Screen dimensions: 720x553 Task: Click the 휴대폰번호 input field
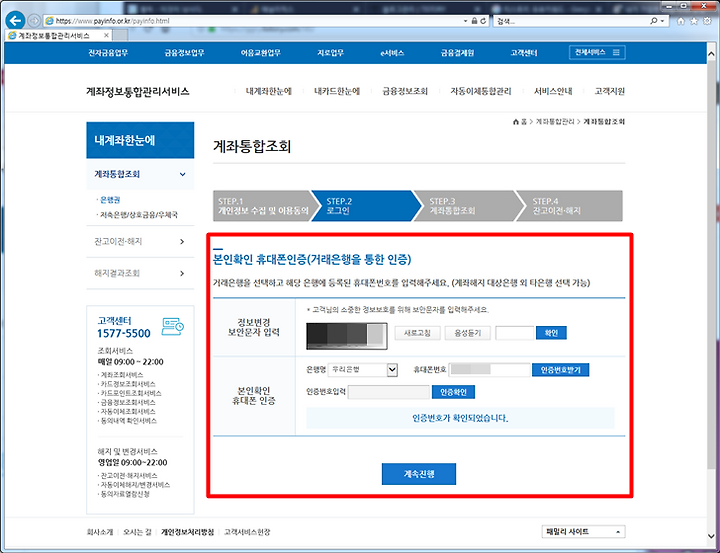(489, 370)
